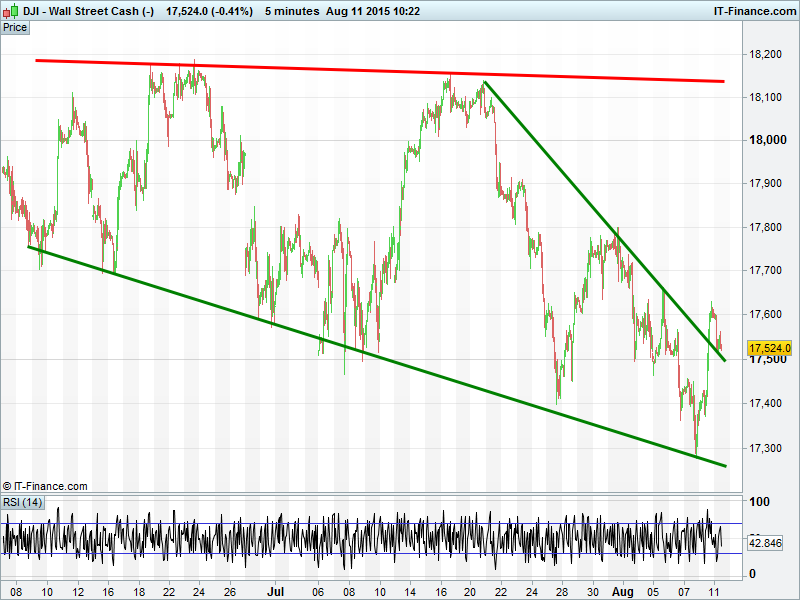The width and height of the screenshot is (800, 600).
Task: Click the 17,700 price axis label
Action: pos(765,270)
